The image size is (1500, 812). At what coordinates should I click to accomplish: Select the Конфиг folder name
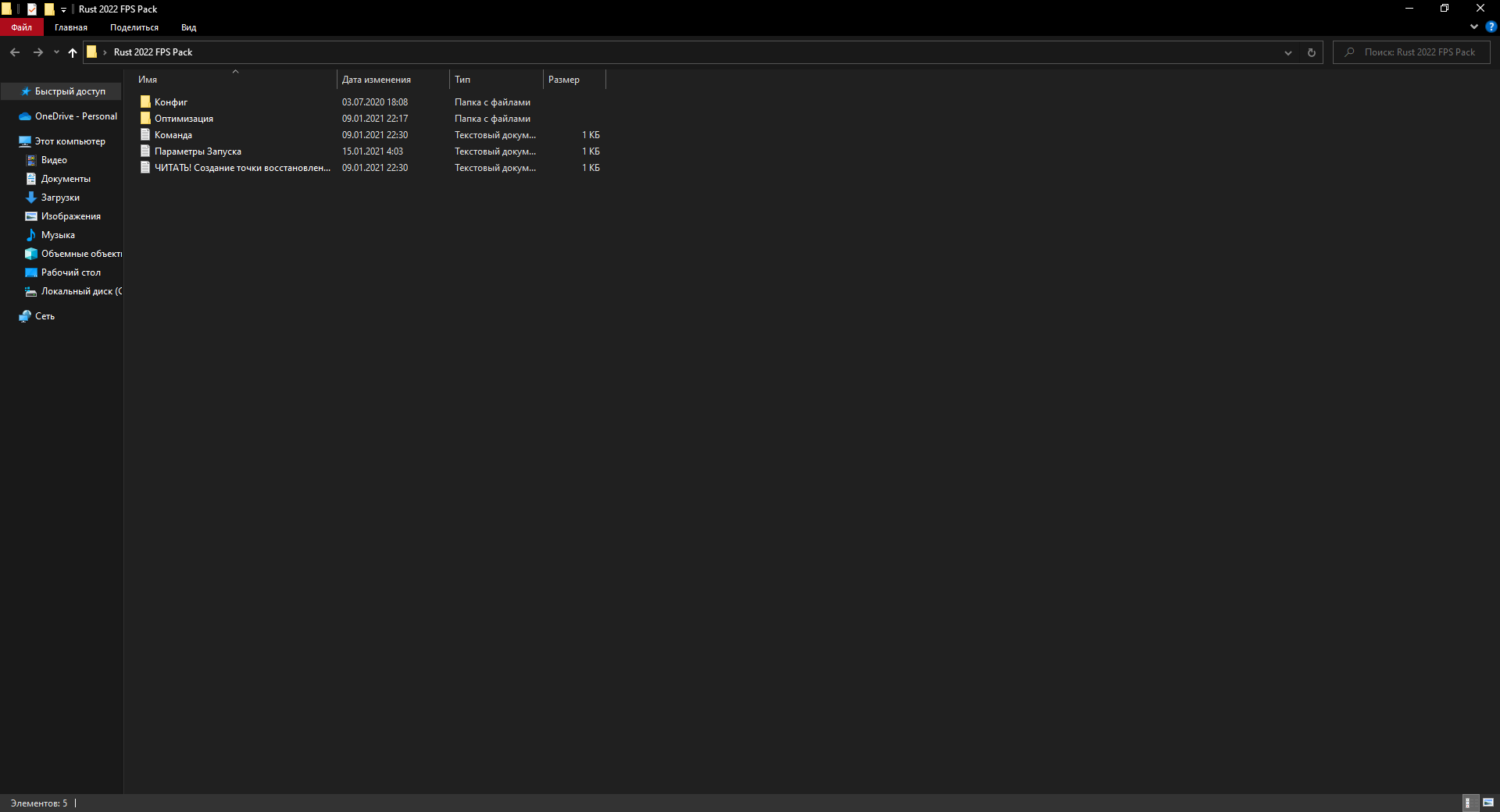click(x=171, y=102)
